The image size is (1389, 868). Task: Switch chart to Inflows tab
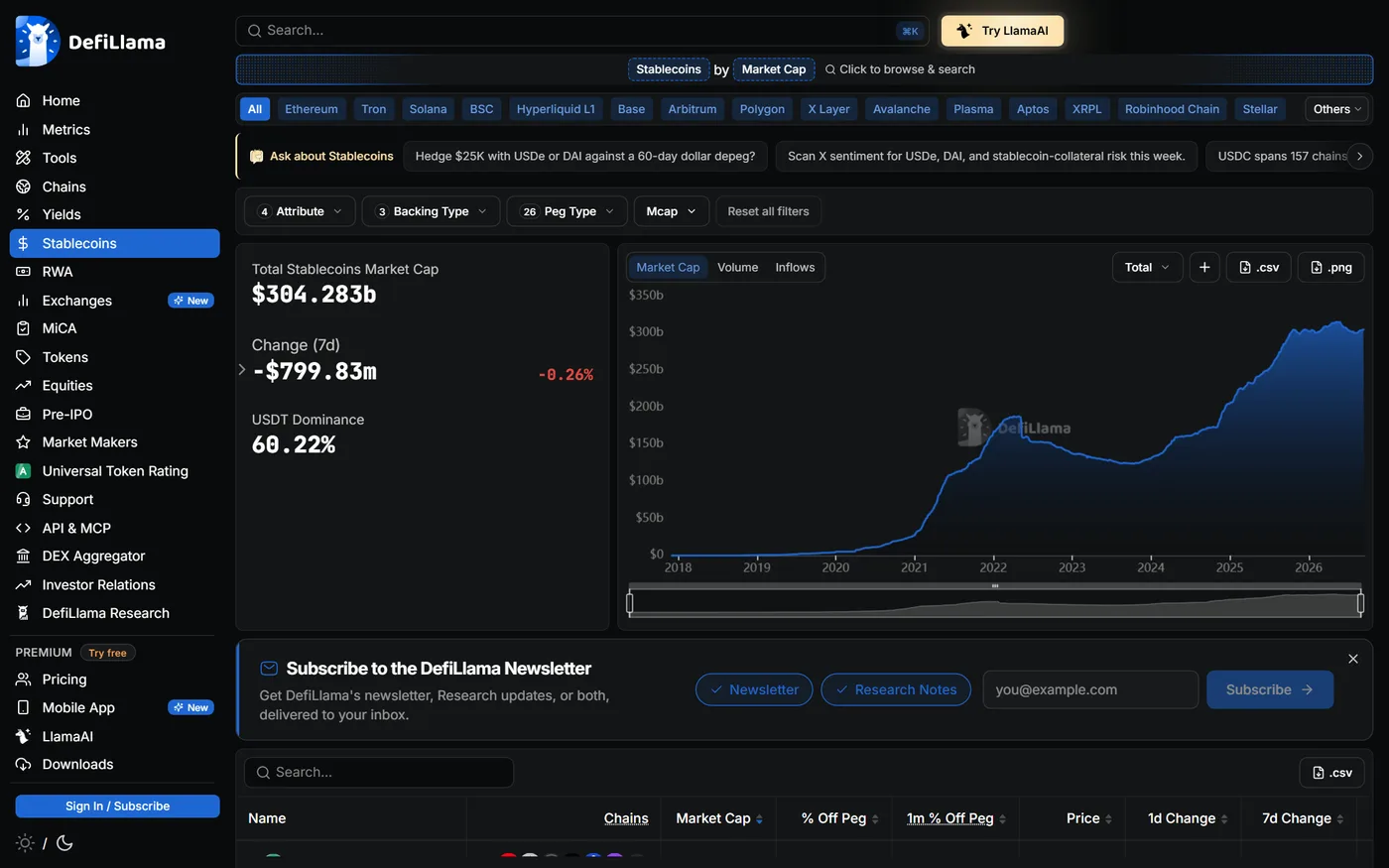pyautogui.click(x=795, y=267)
